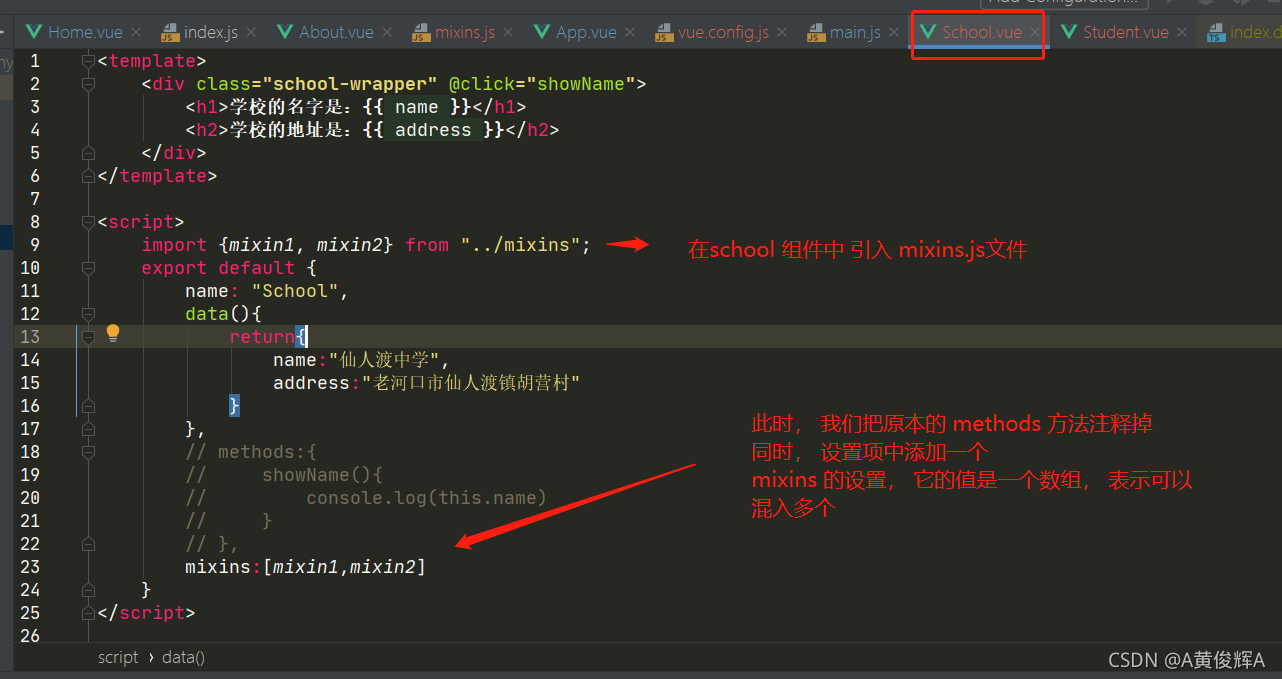Image resolution: width=1282 pixels, height=679 pixels.
Task: Click the 'script' breadcrumb item
Action: [118, 657]
